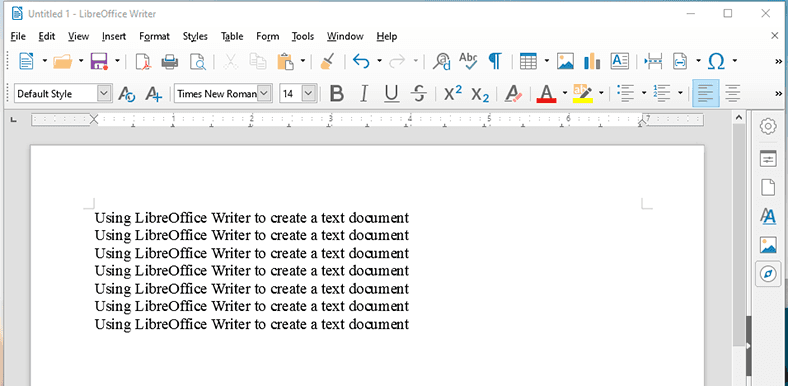
Task: Expand the Open recent files arrow
Action: [81, 61]
